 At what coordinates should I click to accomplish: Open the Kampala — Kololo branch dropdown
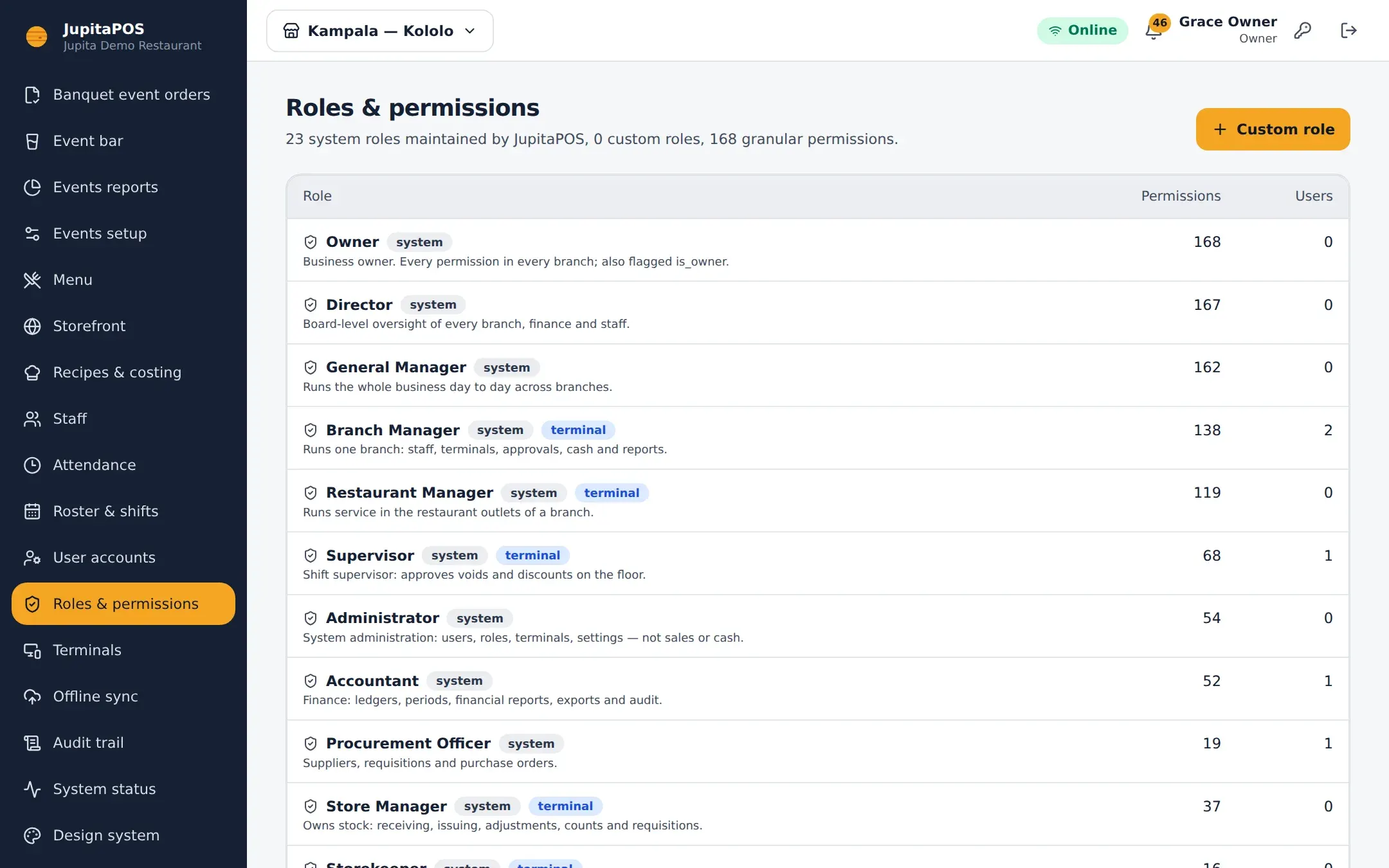[380, 31]
